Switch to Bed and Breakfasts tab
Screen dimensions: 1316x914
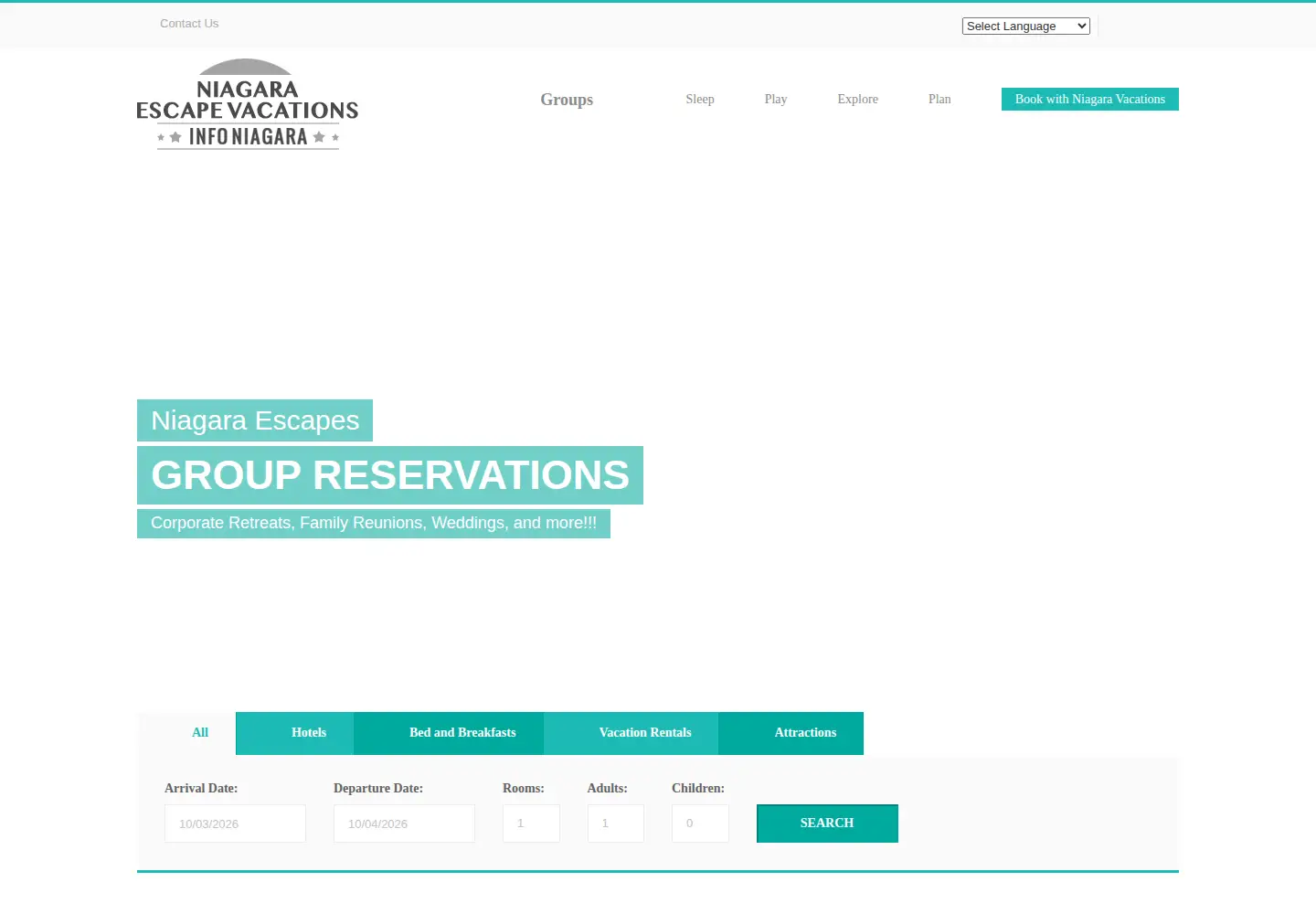point(449,733)
